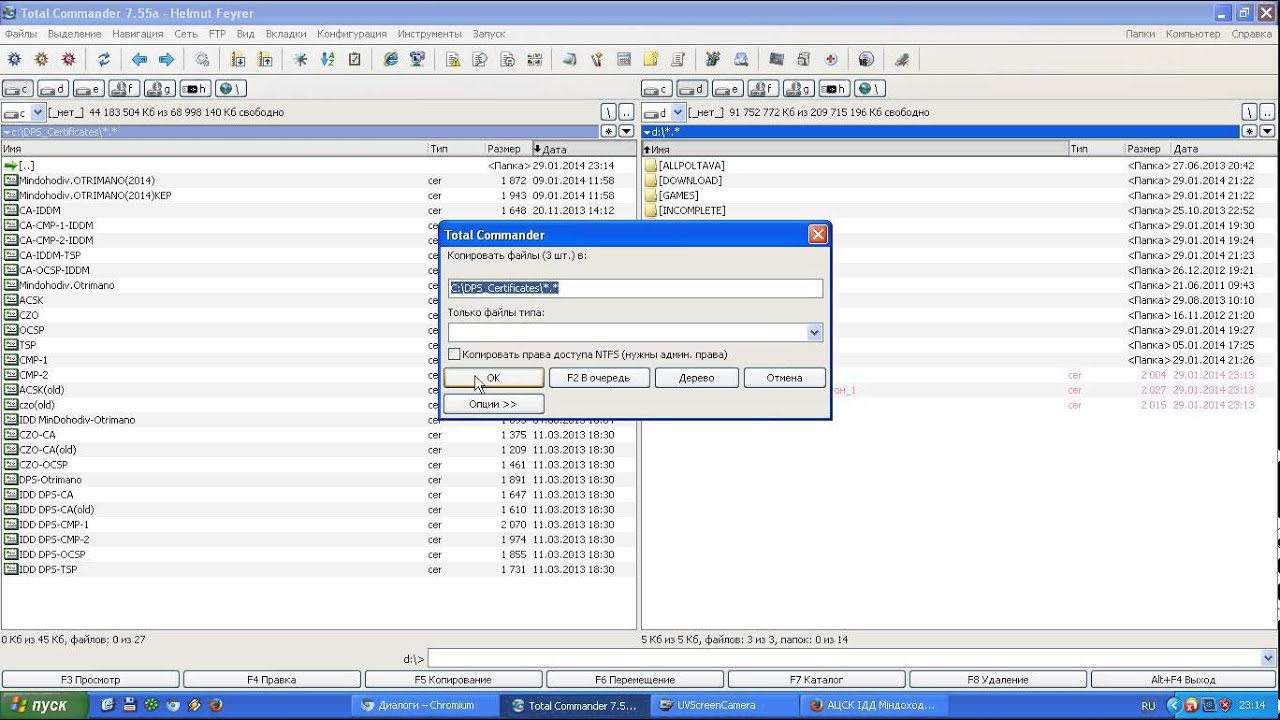Open drive f in the right panel

pos(763,89)
